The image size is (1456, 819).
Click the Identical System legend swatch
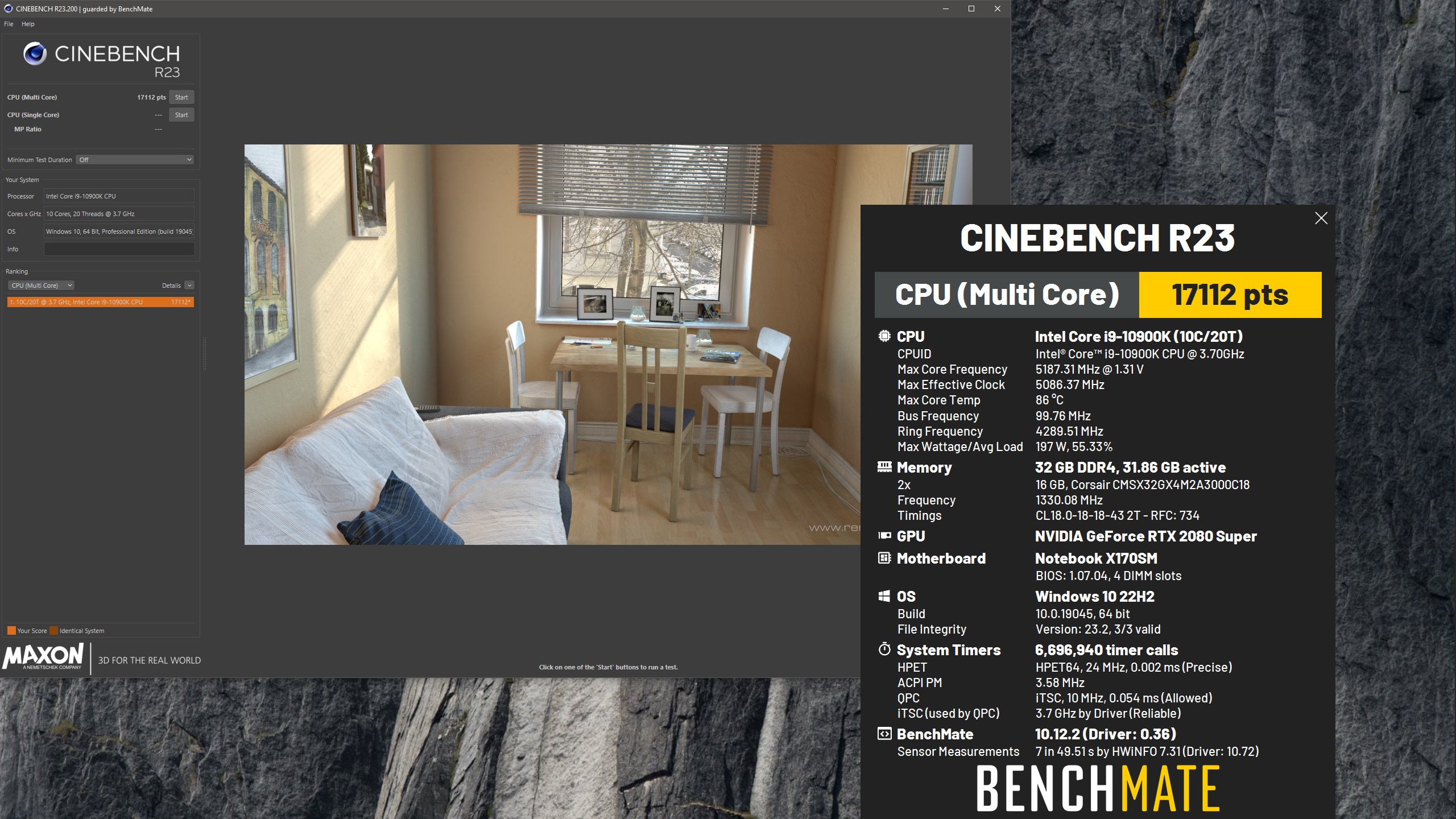pos(53,630)
